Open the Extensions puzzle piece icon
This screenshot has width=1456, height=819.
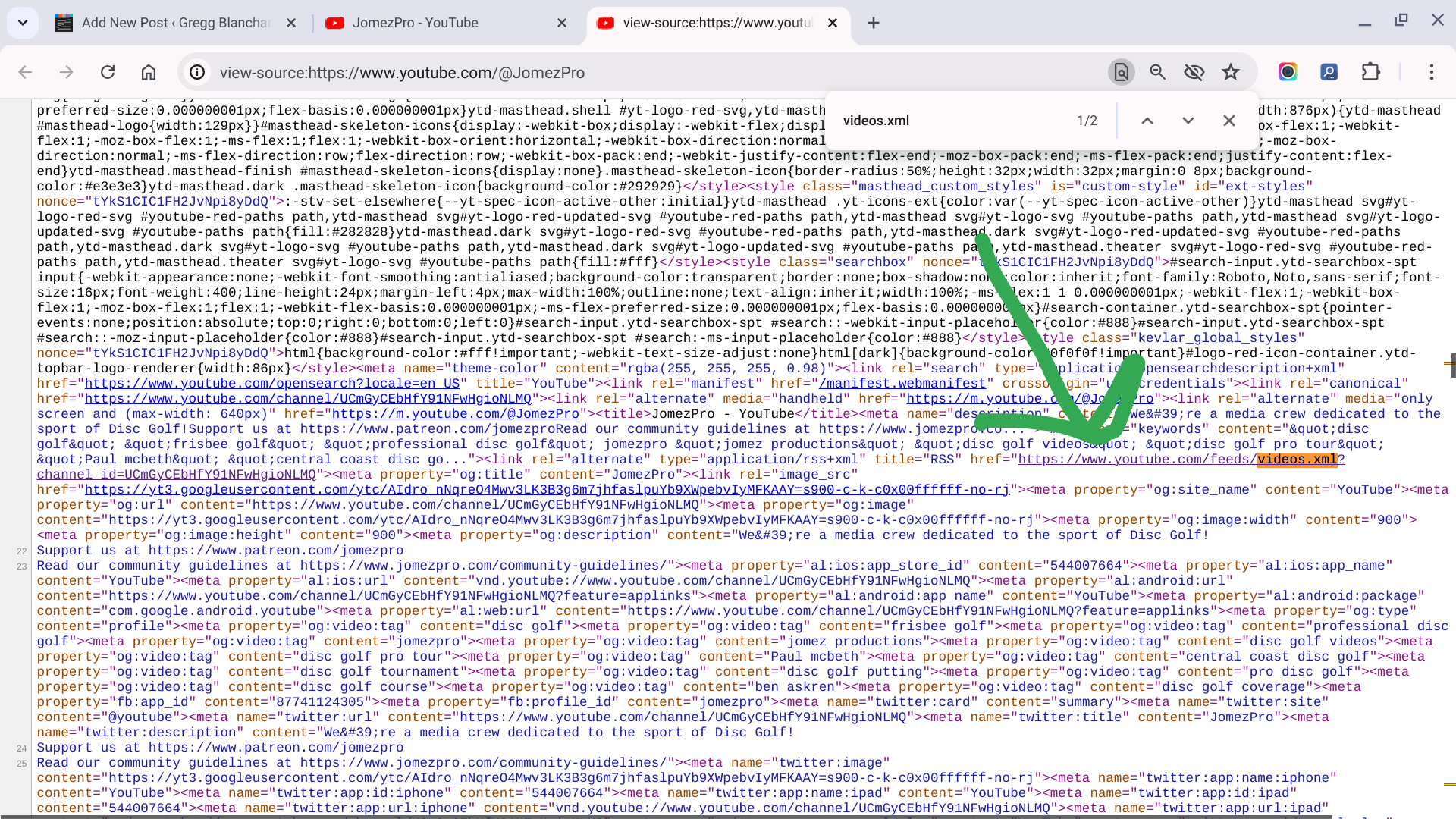click(1370, 72)
